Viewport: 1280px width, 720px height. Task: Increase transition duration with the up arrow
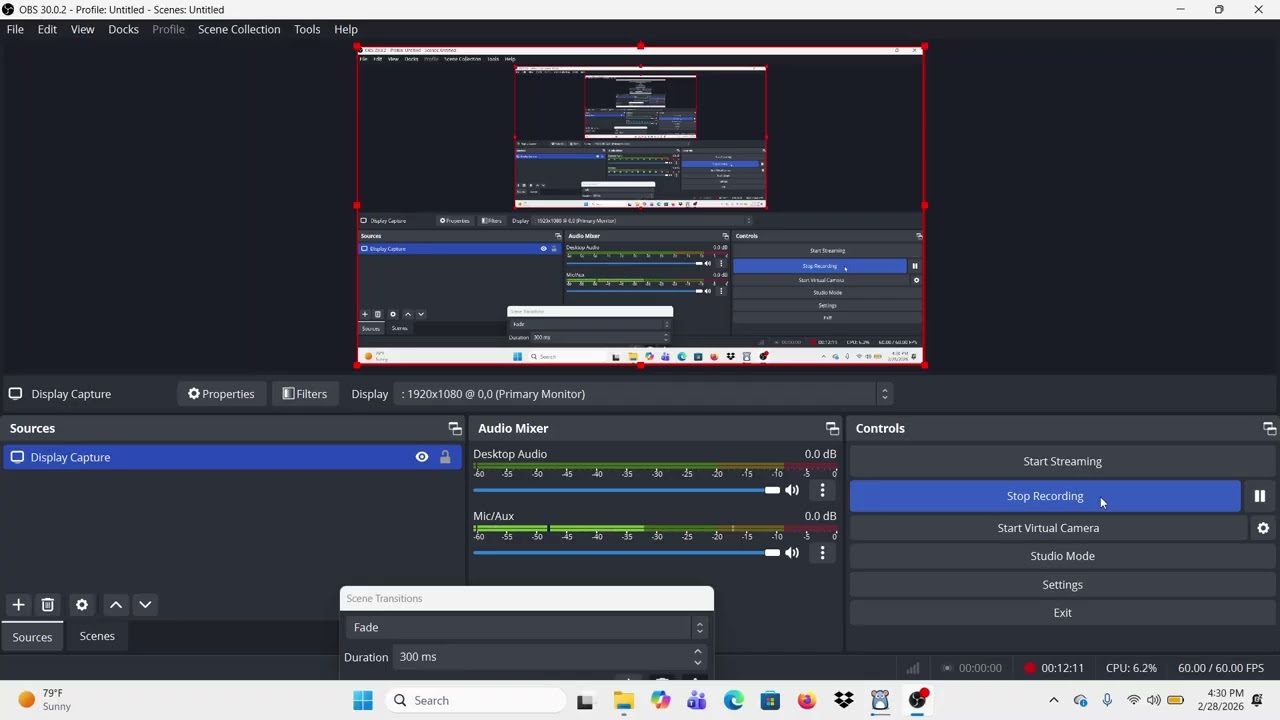pyautogui.click(x=697, y=652)
